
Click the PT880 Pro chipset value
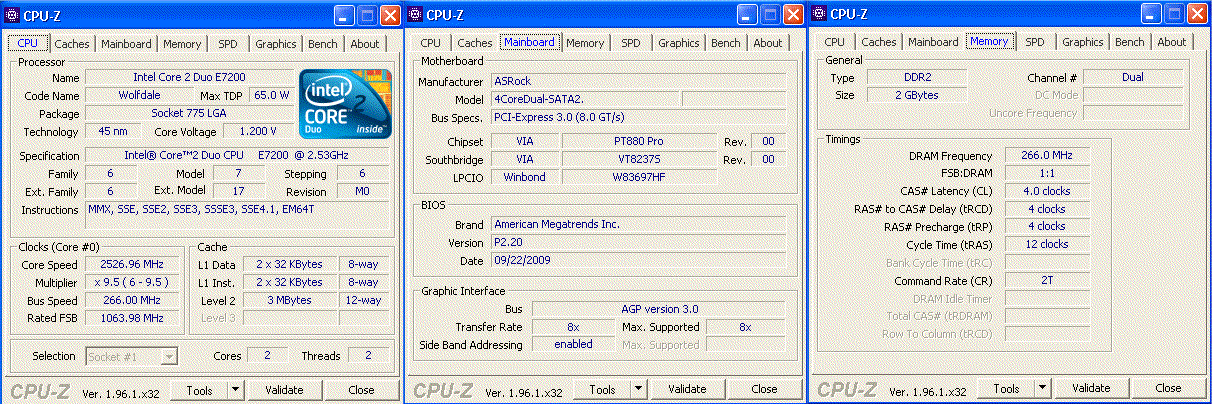(638, 141)
